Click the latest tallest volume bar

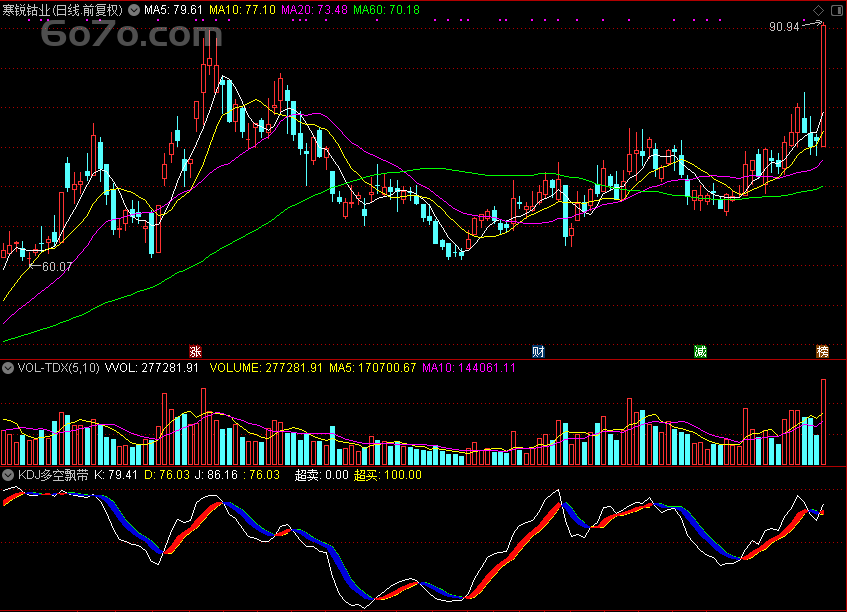pyautogui.click(x=823, y=422)
